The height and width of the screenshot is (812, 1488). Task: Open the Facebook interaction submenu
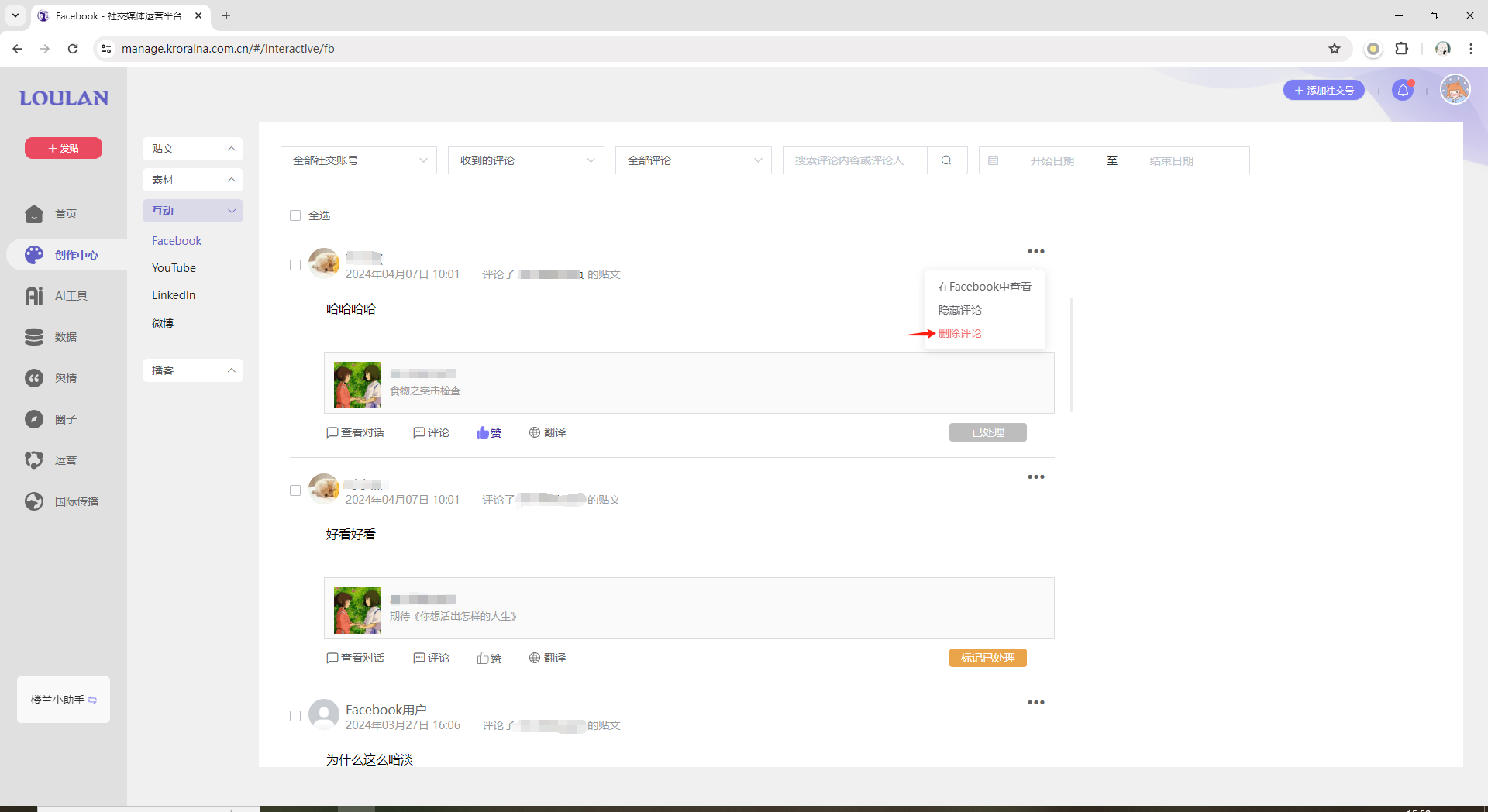(x=177, y=241)
